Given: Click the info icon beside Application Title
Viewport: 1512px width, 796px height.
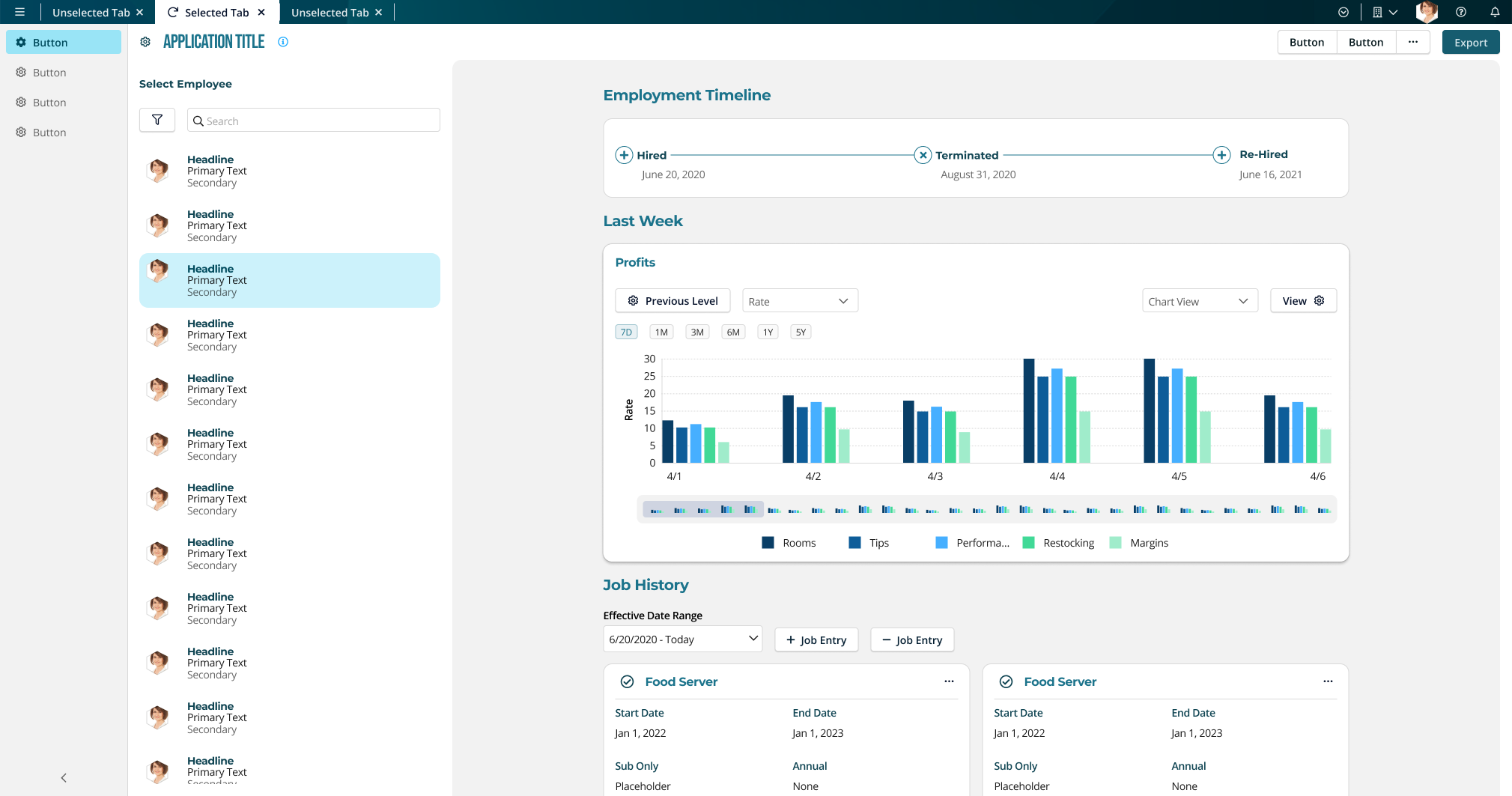Looking at the screenshot, I should (283, 42).
